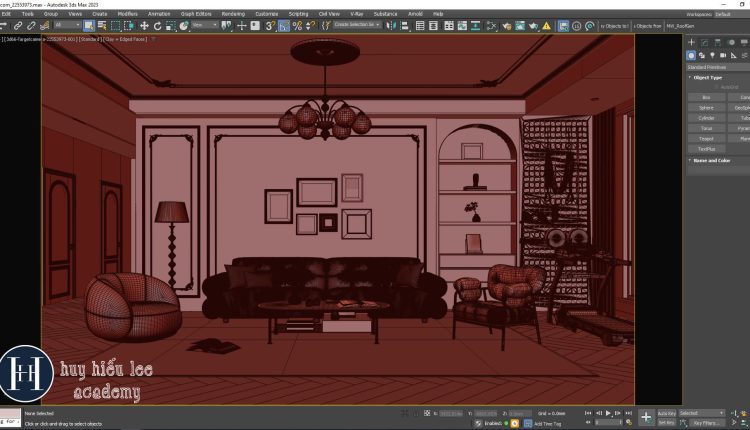Viewport: 750px width, 430px height.
Task: Click the Render Production teapot icon
Action: click(533, 25)
